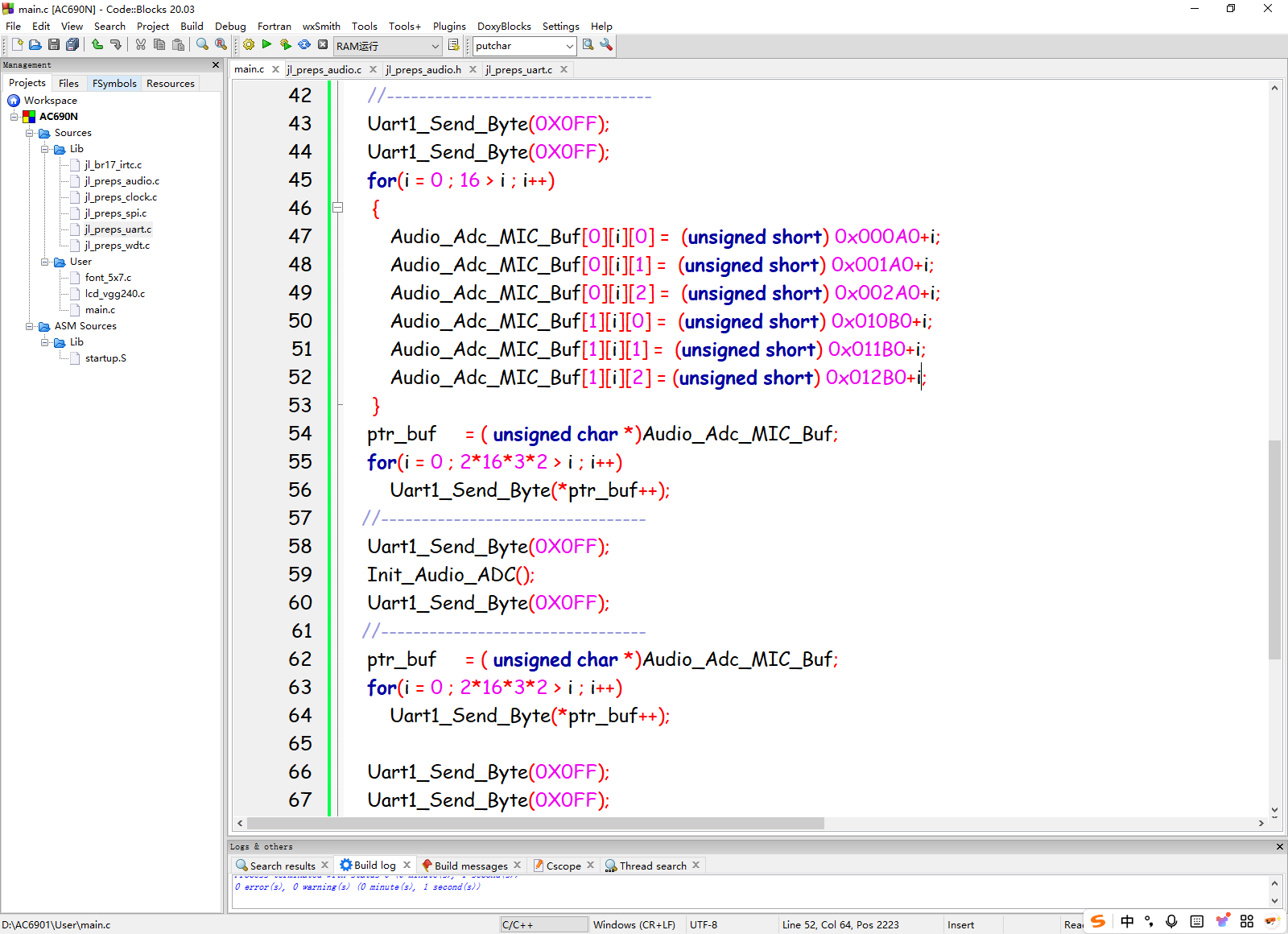Image resolution: width=1288 pixels, height=934 pixels.
Task: Close the main.c editor tab
Action: click(x=275, y=69)
